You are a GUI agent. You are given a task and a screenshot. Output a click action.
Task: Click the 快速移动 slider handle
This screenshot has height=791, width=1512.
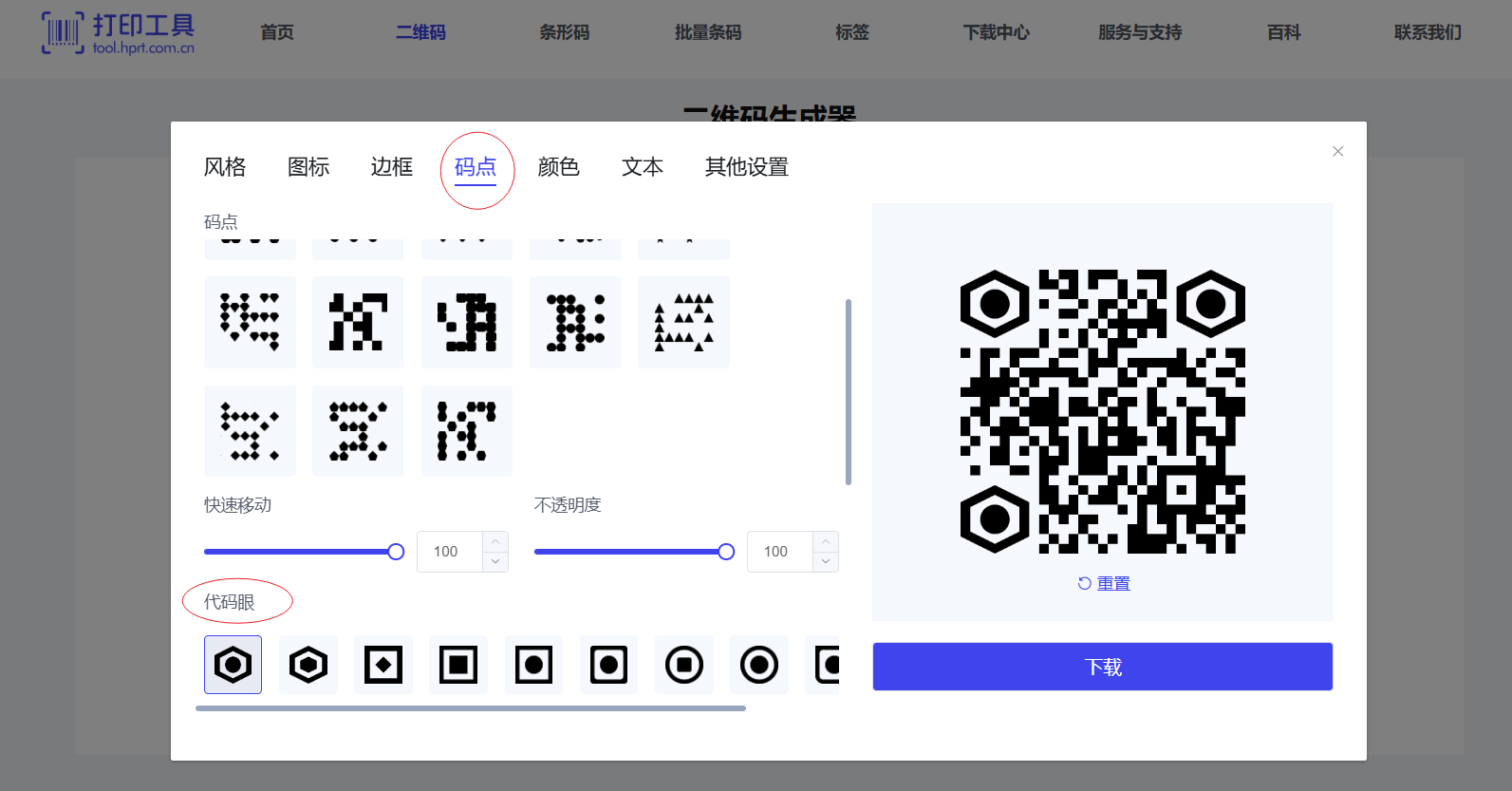(396, 552)
